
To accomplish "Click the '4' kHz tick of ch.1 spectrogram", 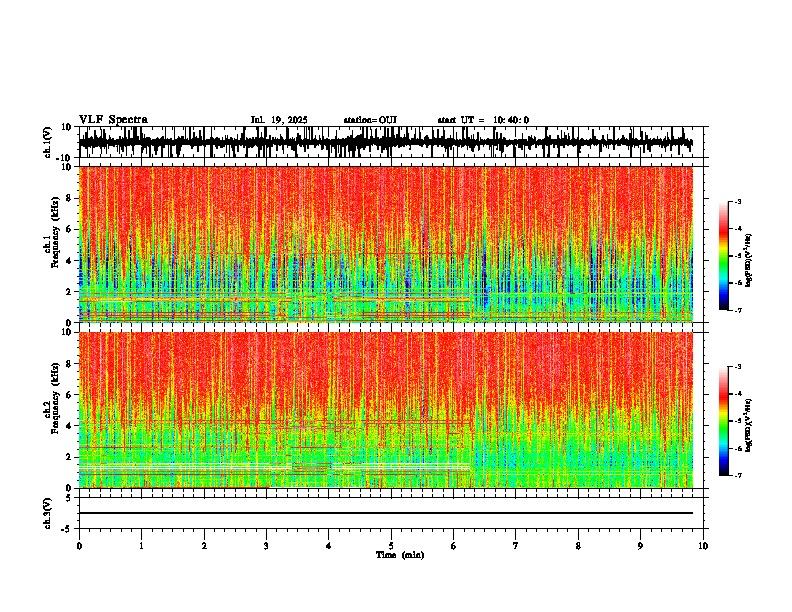I will point(70,261).
